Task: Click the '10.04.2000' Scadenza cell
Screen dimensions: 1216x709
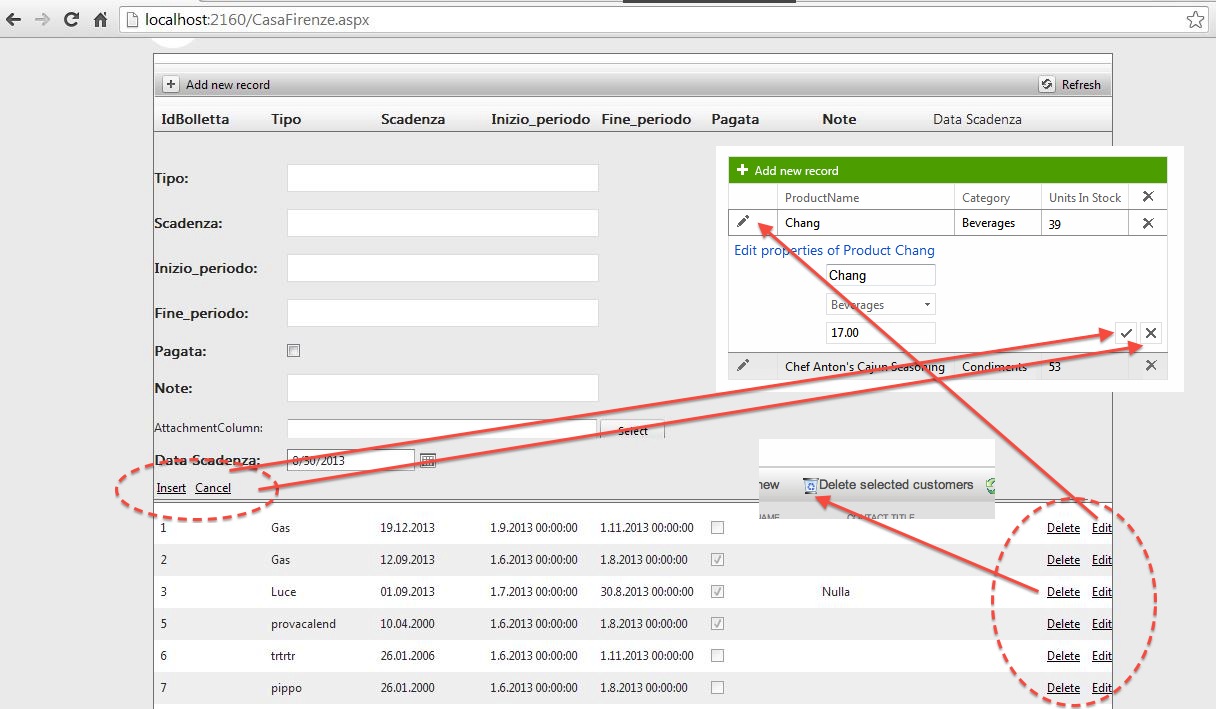Action: pyautogui.click(x=408, y=624)
